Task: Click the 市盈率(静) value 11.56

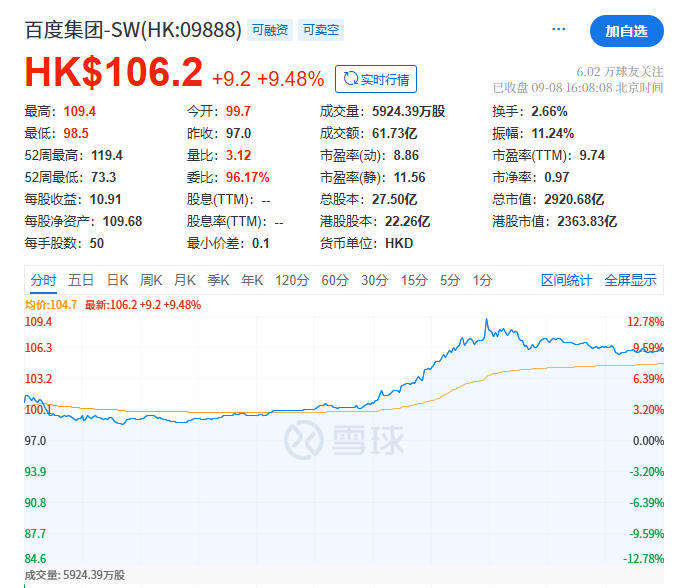Action: pyautogui.click(x=410, y=177)
